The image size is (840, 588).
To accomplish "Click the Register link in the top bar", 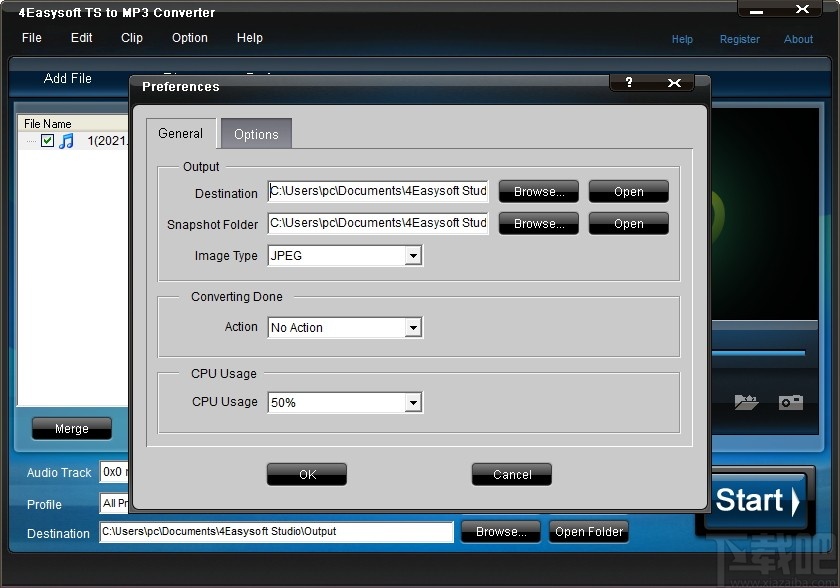I will [x=740, y=39].
